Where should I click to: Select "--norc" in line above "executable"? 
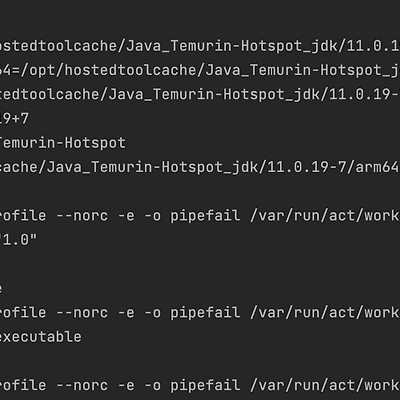click(82, 313)
